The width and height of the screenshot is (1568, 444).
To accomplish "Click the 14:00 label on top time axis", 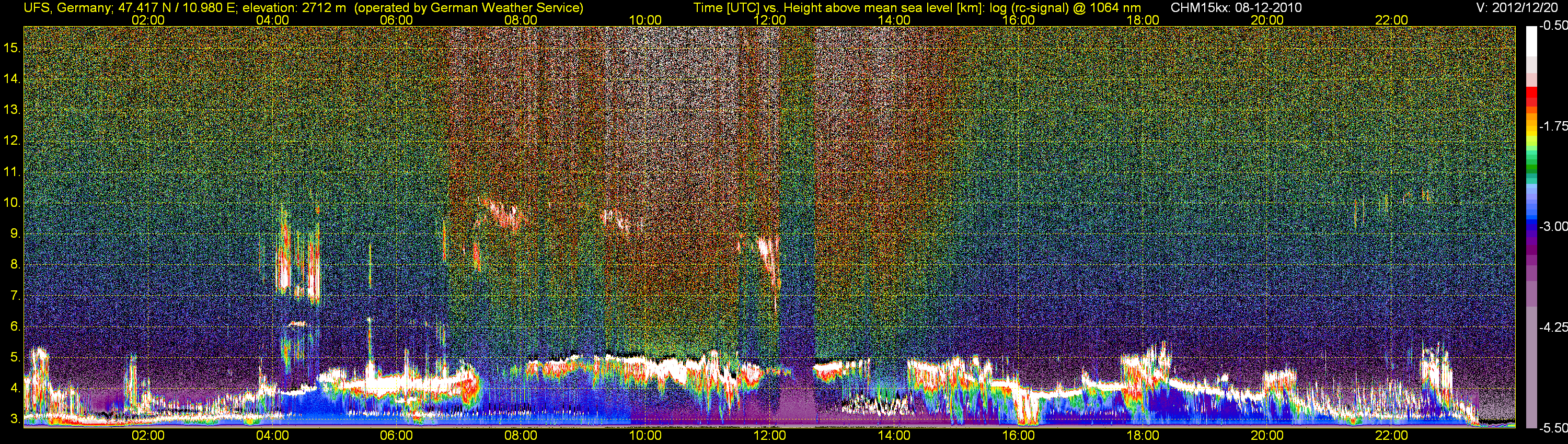I will tap(894, 20).
